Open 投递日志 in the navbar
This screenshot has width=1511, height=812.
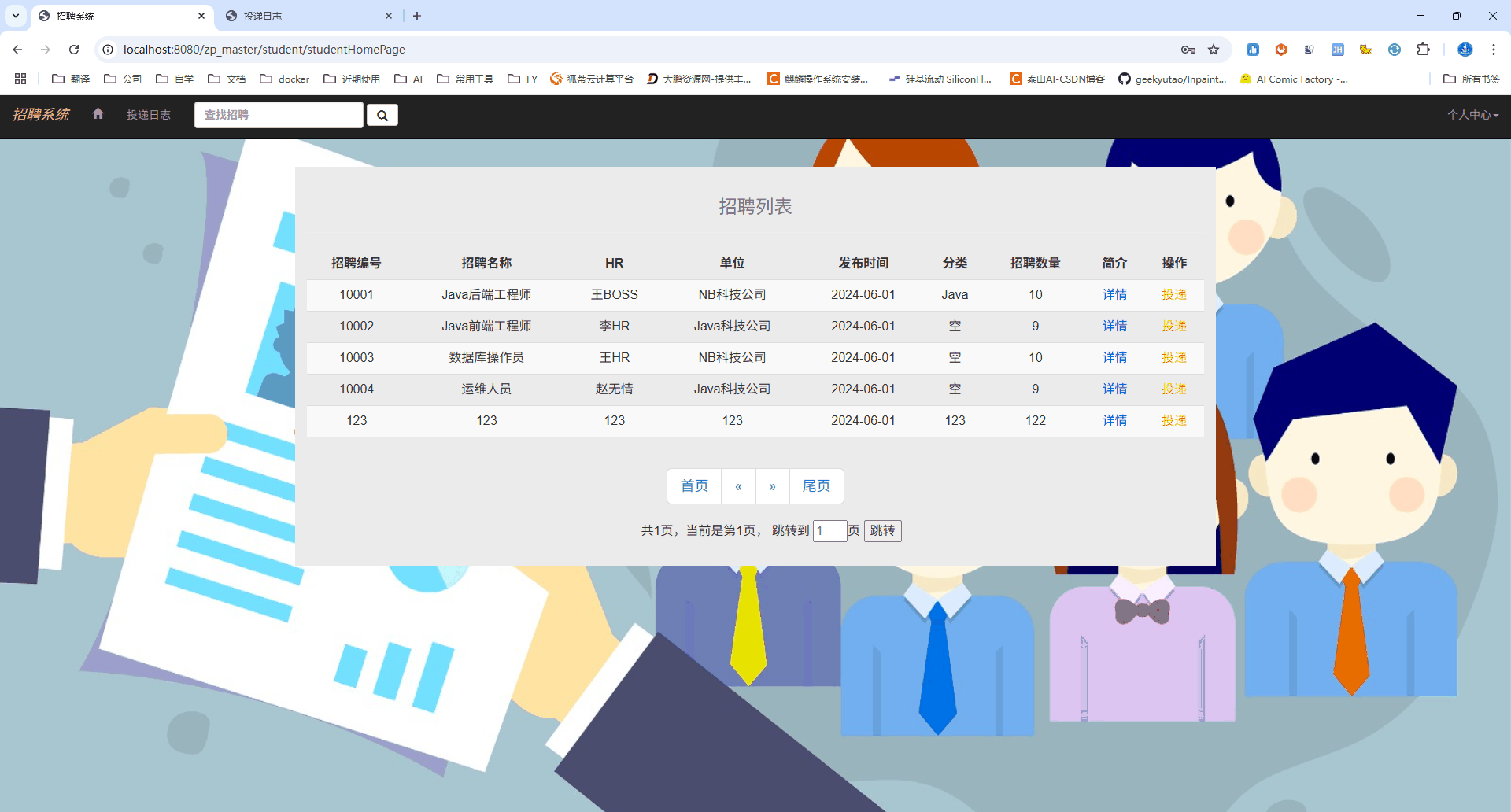coord(149,115)
